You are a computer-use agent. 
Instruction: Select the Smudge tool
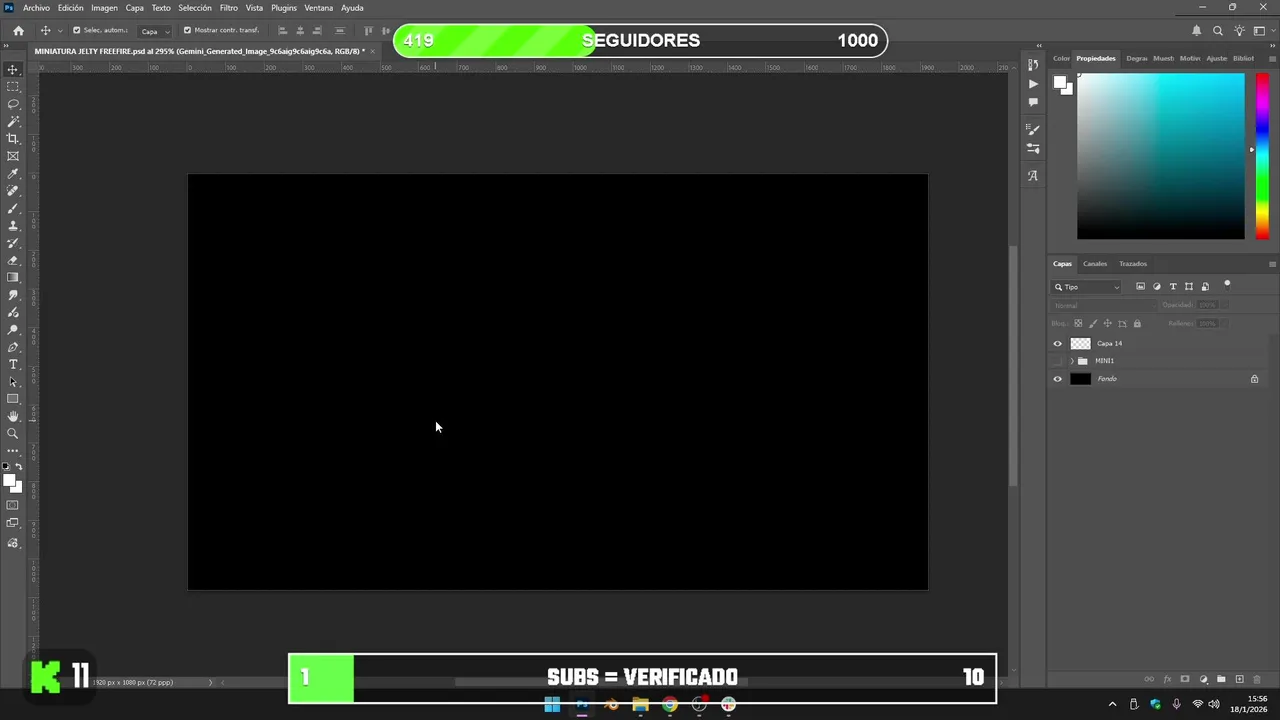pos(13,295)
